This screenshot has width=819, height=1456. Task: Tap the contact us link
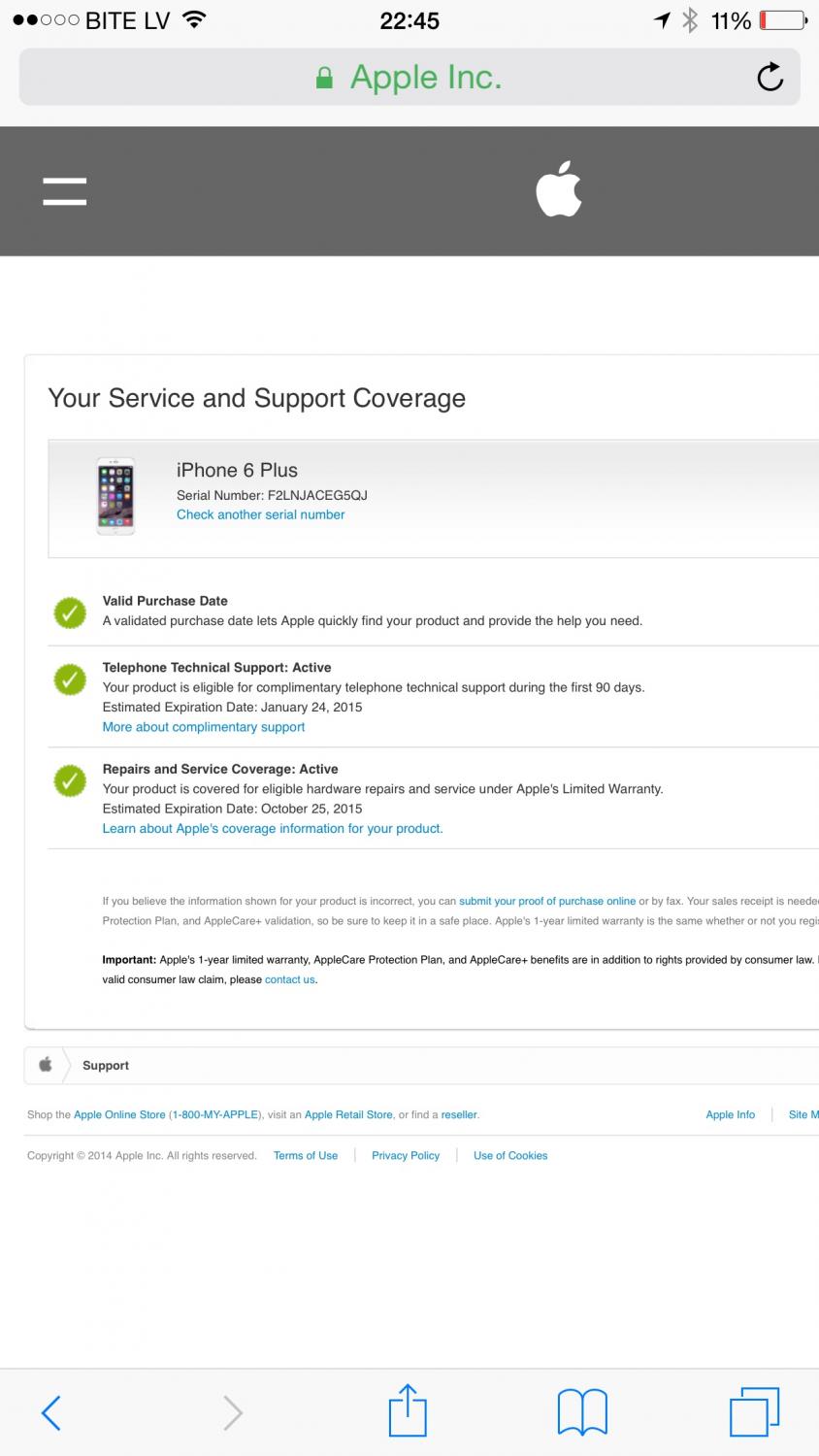click(290, 979)
